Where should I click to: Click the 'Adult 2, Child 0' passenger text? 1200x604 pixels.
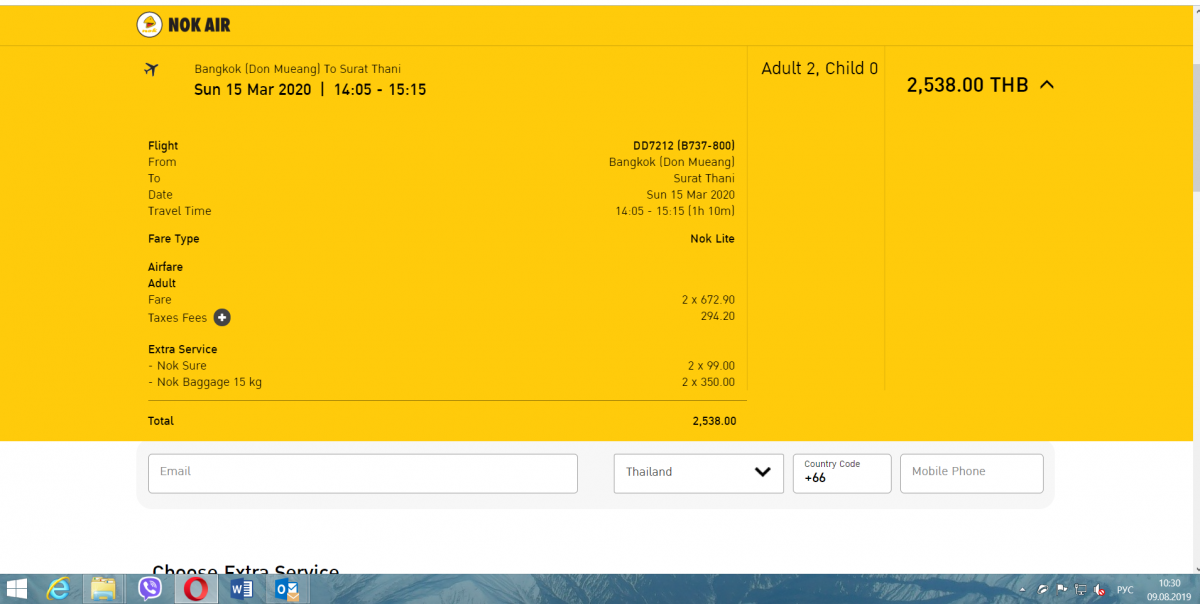pos(820,69)
